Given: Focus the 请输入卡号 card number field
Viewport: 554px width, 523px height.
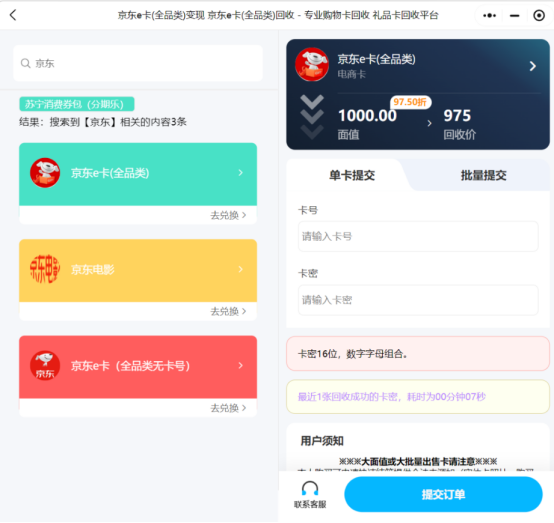Looking at the screenshot, I should (418, 236).
